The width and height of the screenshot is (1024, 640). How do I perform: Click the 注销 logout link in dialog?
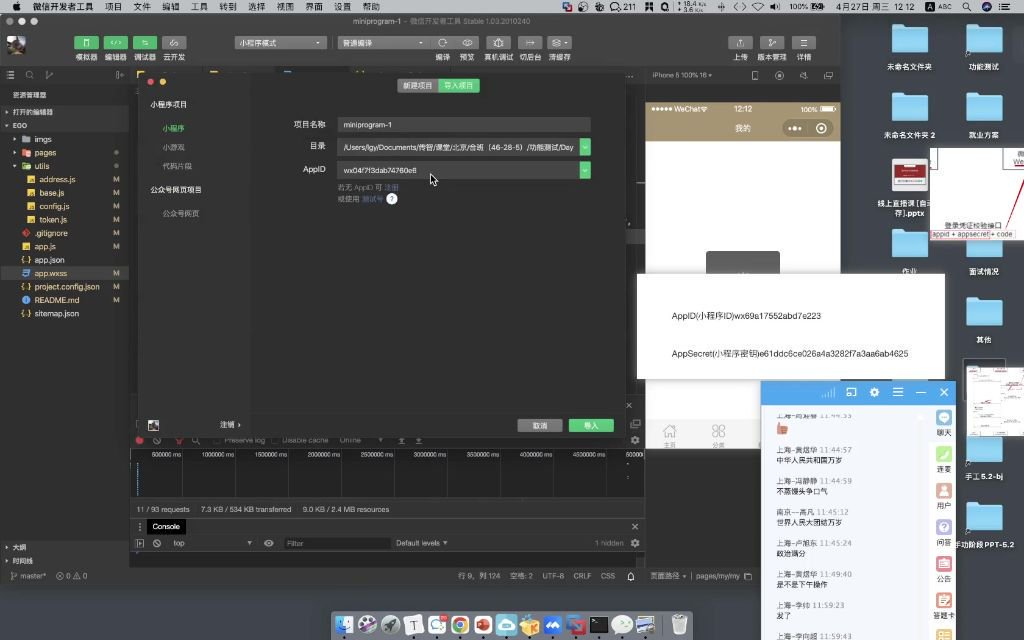[x=230, y=424]
